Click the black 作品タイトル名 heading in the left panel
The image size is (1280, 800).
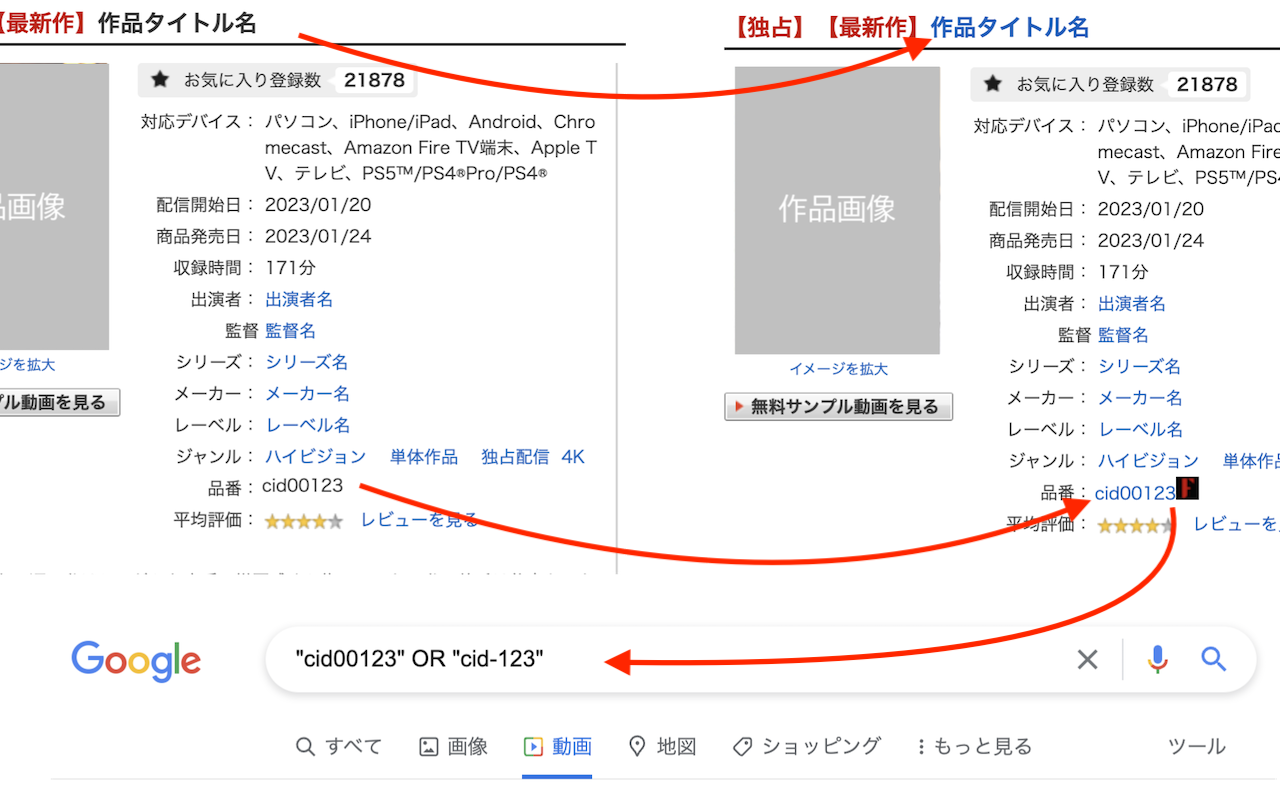(x=177, y=23)
